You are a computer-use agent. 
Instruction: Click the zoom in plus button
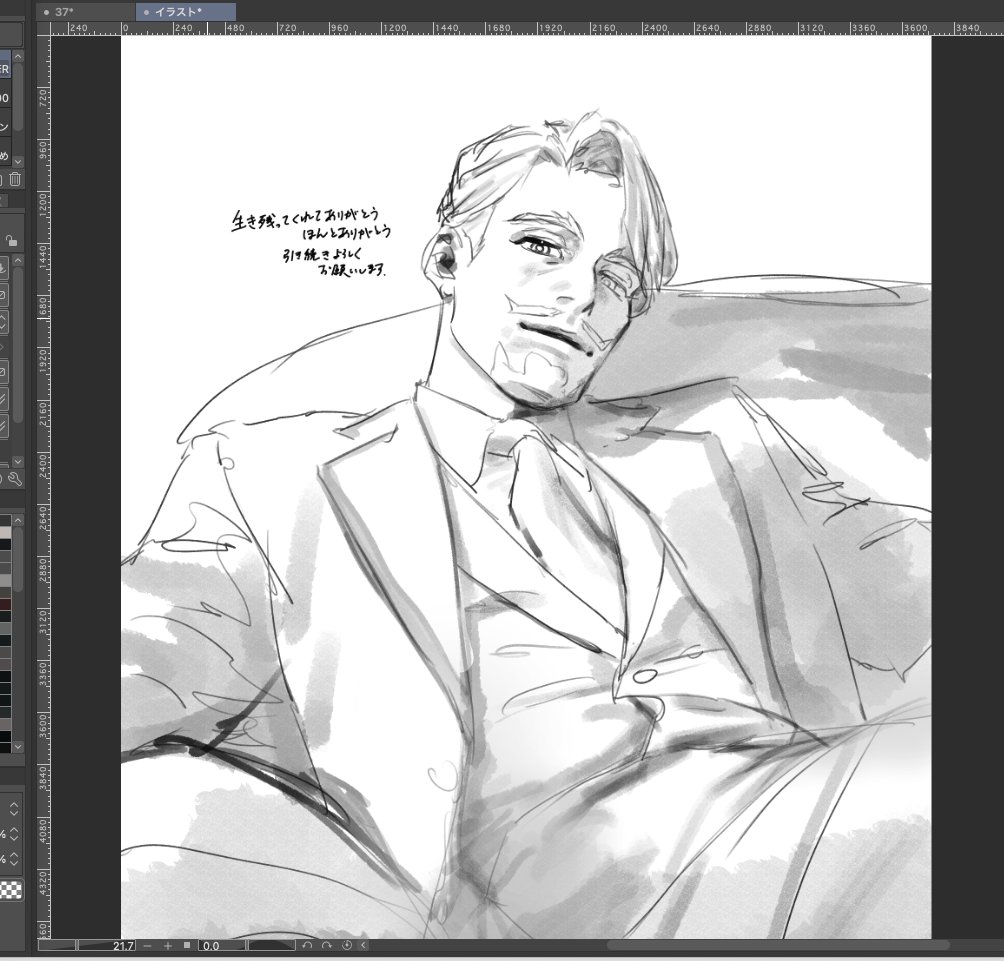pos(168,946)
